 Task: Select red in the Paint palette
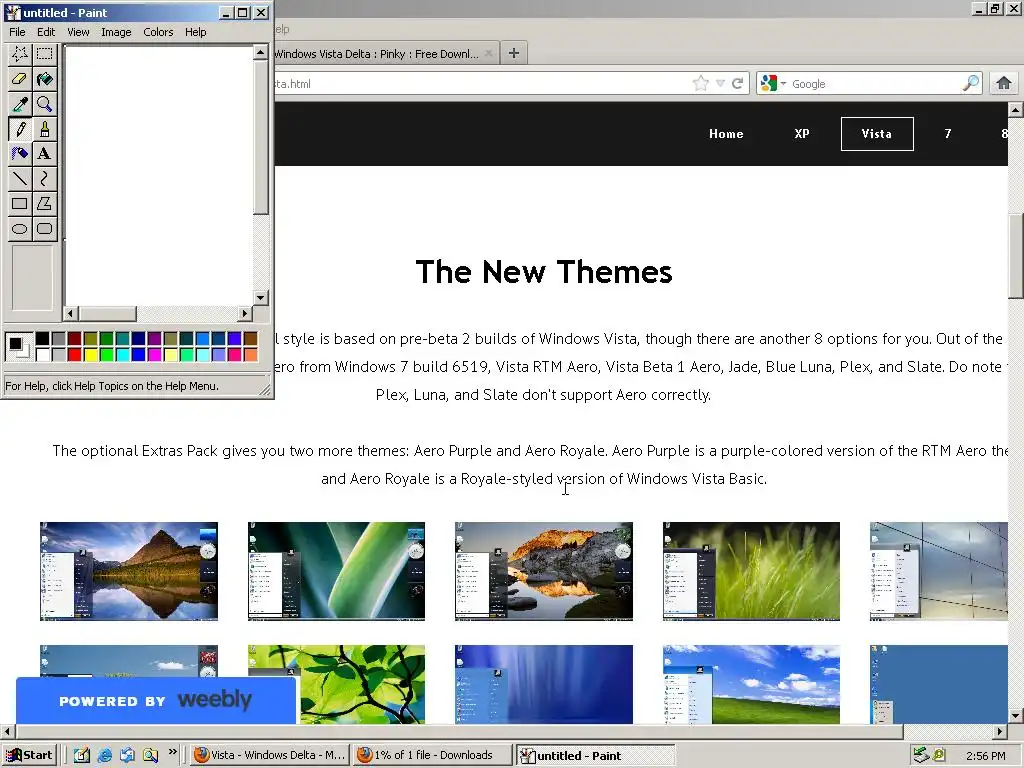74,355
